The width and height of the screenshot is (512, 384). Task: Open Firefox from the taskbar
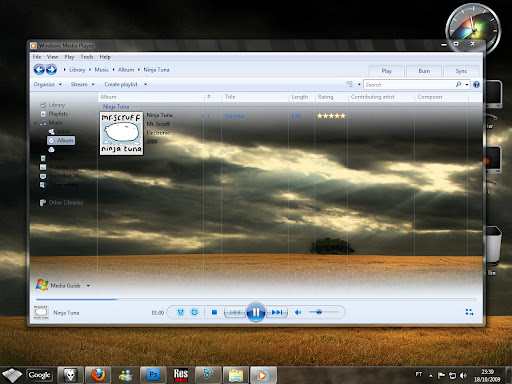point(98,375)
